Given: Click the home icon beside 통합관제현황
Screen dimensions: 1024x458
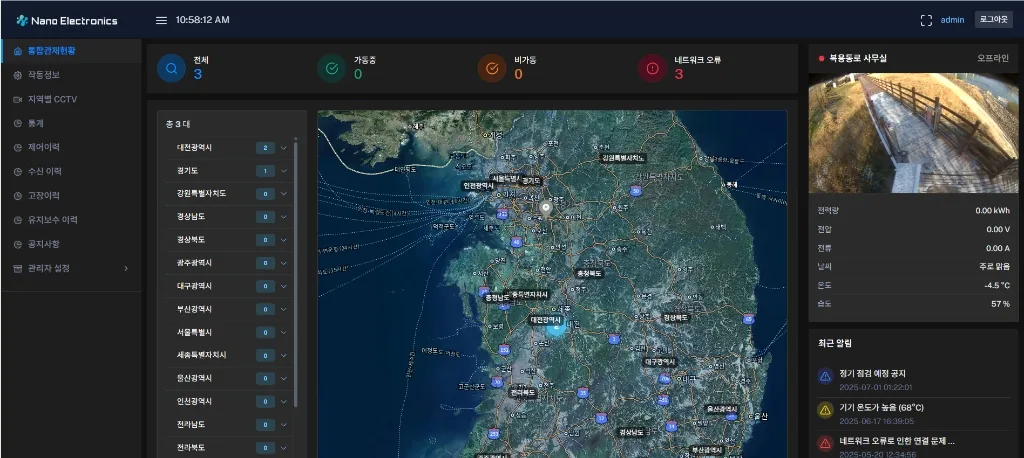Looking at the screenshot, I should click(x=18, y=51).
